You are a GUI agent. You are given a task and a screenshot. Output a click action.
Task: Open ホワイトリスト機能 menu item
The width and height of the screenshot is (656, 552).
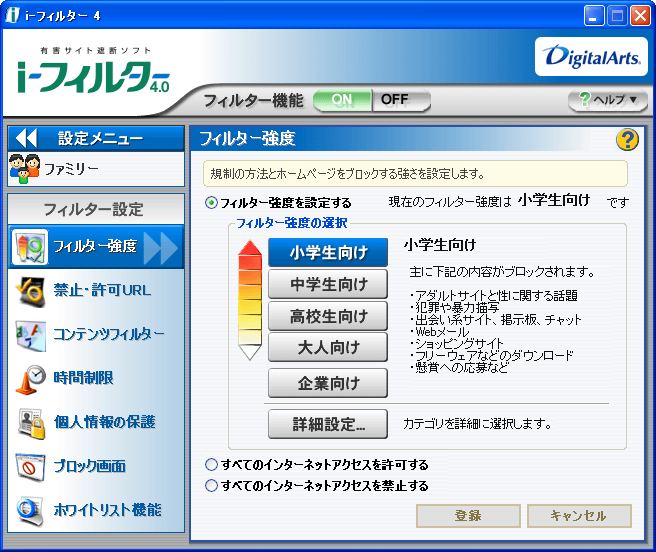tap(96, 511)
